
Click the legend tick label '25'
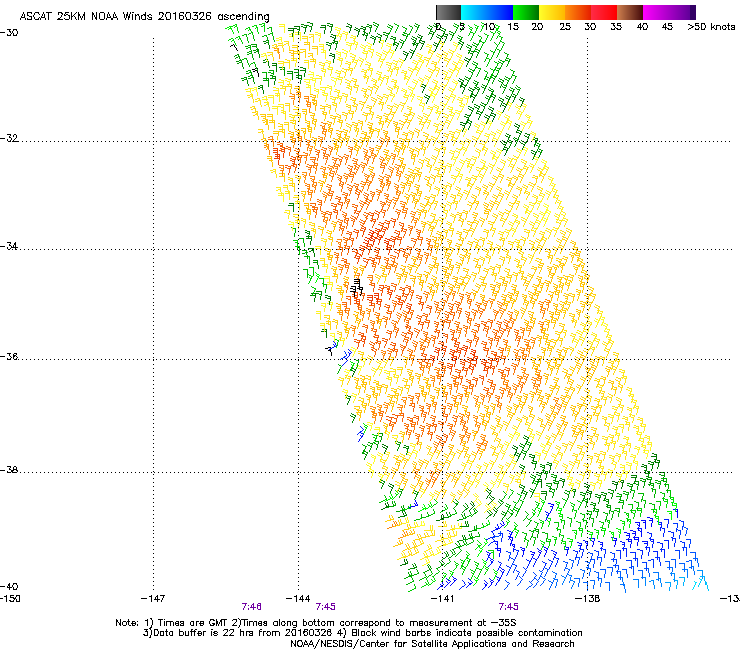565,26
